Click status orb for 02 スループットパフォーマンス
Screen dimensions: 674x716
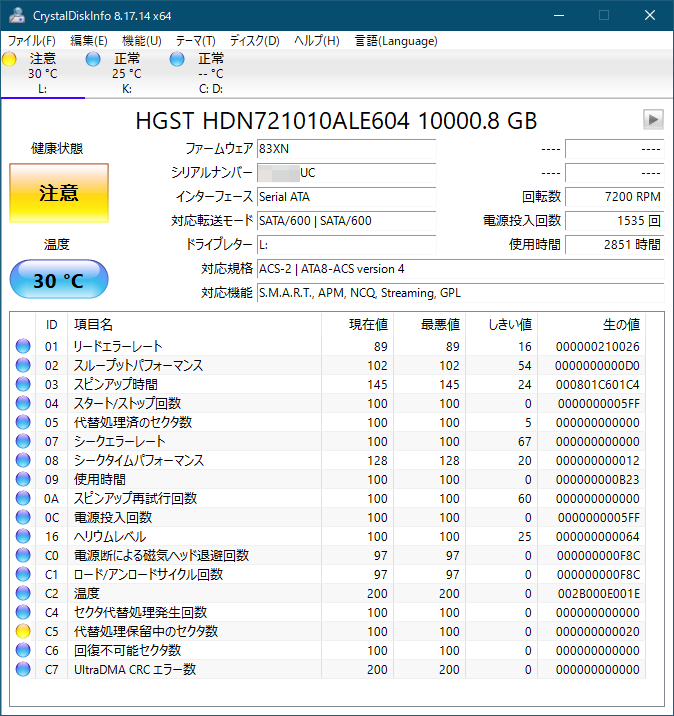(23, 365)
